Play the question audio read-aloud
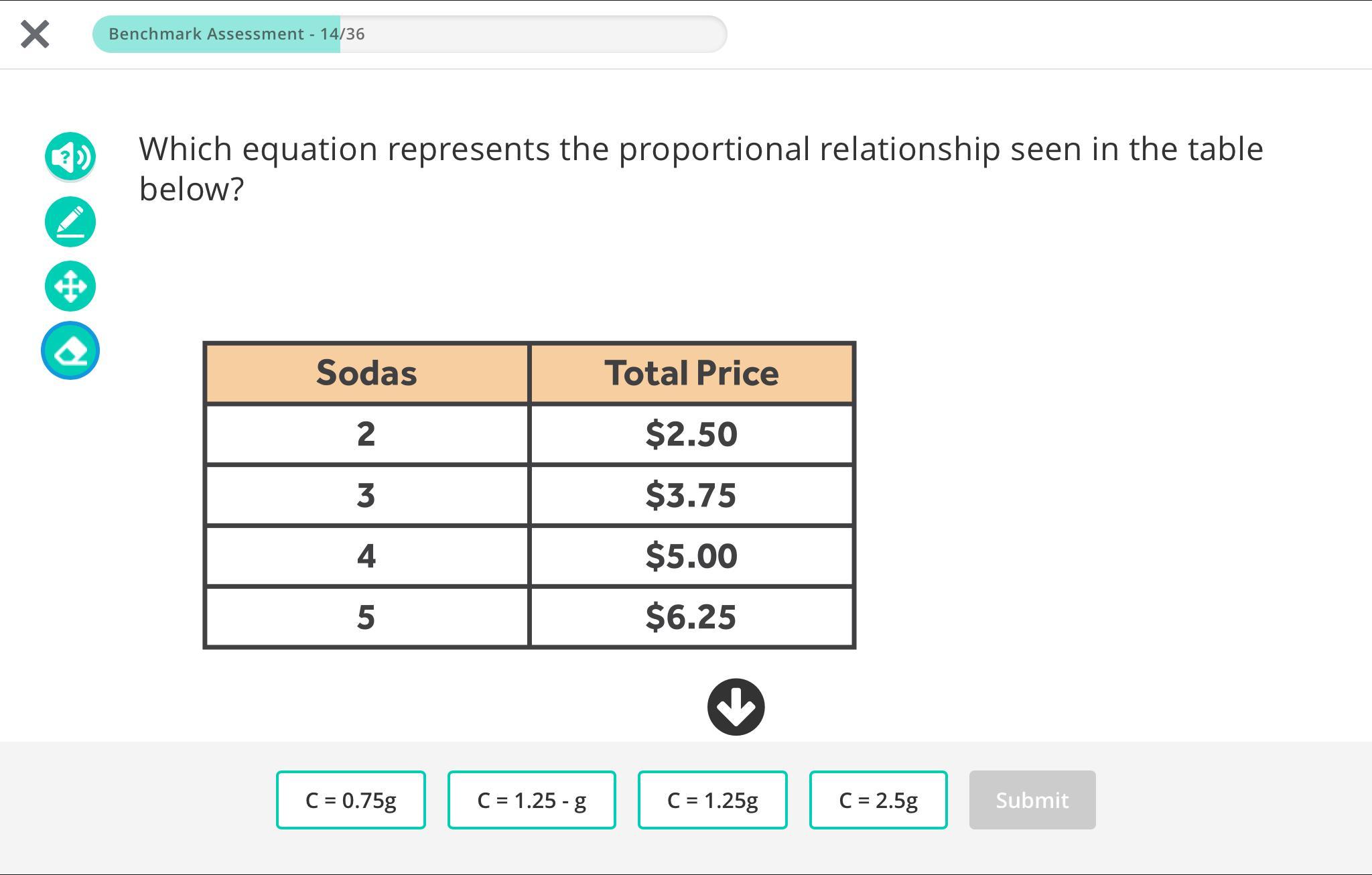The image size is (1372, 875). click(70, 157)
